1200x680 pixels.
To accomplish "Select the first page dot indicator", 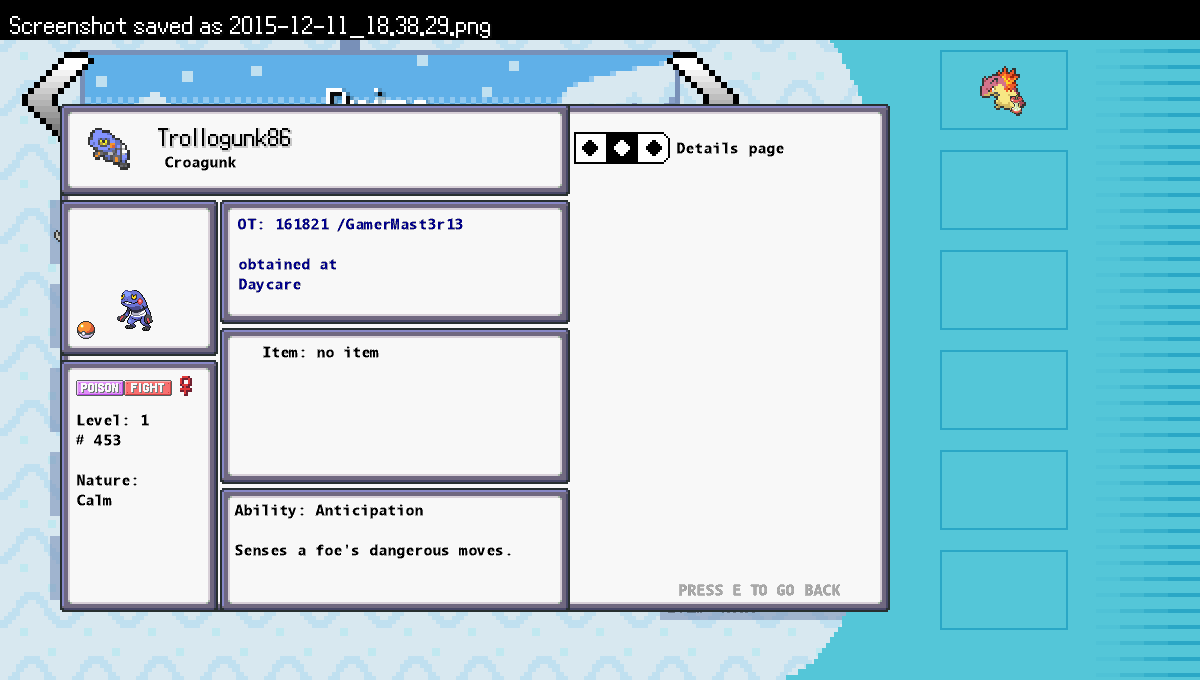I will tap(590, 148).
